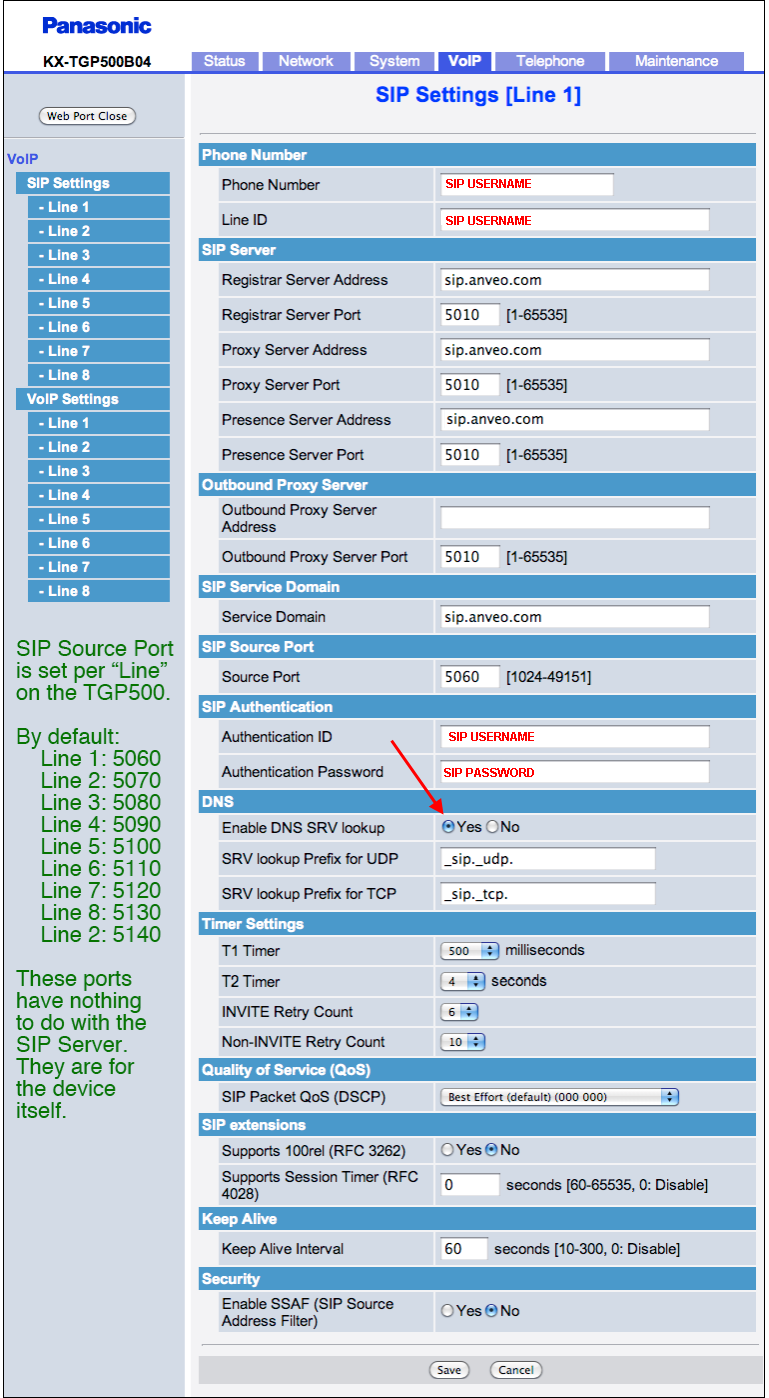Viewport: 769px width, 1398px height.
Task: Click the VoIP label in the sidebar
Action: (22, 158)
